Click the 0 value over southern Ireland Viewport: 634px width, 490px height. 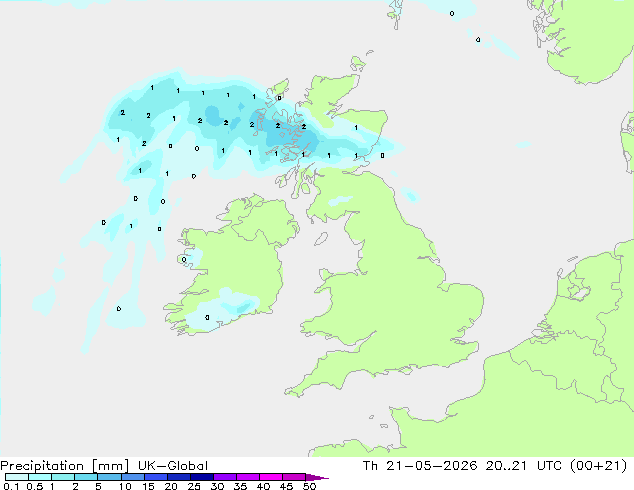[207, 317]
